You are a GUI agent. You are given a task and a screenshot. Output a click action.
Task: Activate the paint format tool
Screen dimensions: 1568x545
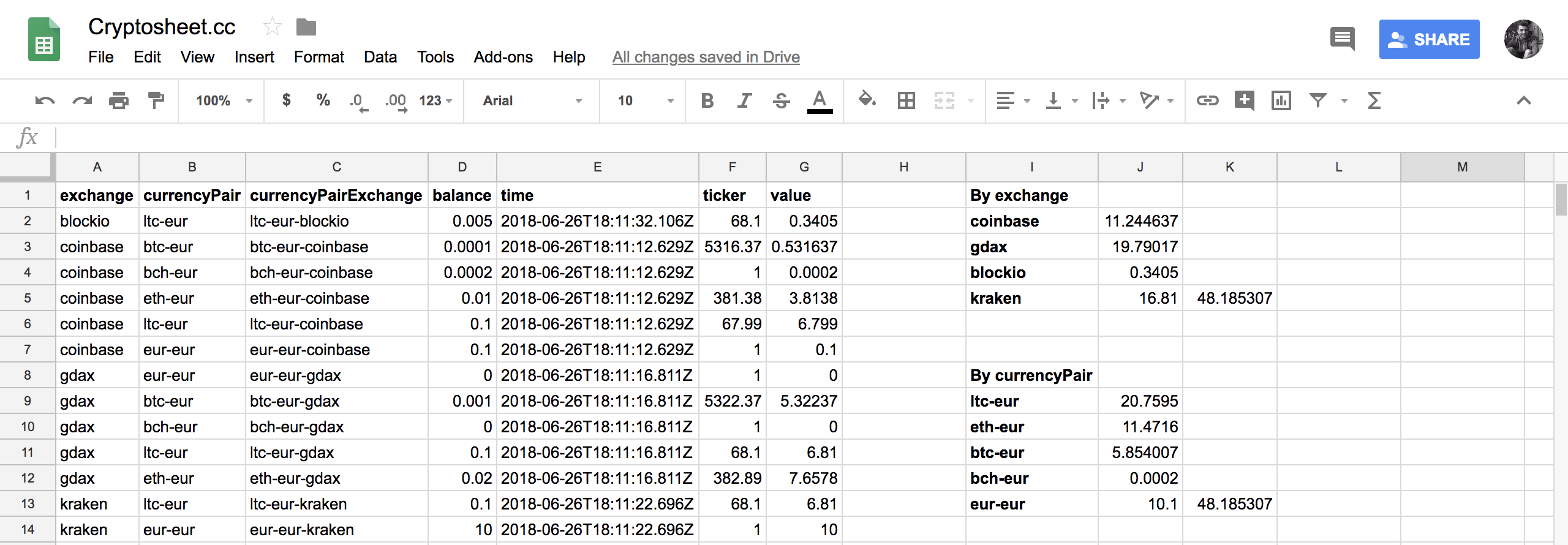pyautogui.click(x=156, y=100)
